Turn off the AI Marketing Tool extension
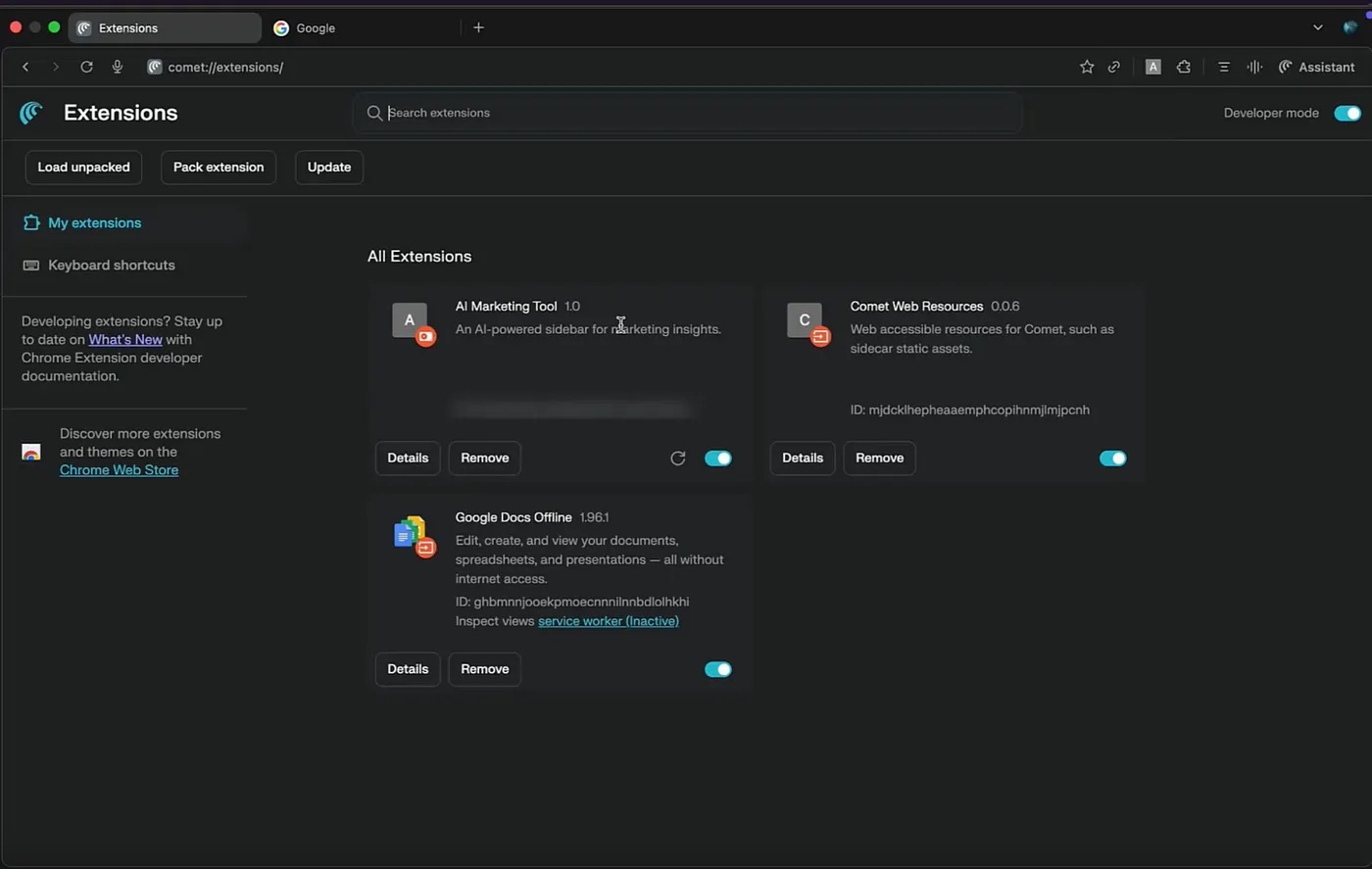The width and height of the screenshot is (1372, 869). pos(718,458)
